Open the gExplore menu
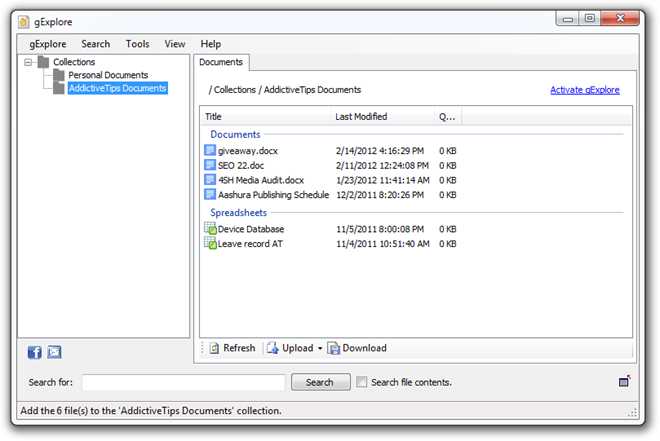The height and width of the screenshot is (441, 660). click(x=48, y=44)
